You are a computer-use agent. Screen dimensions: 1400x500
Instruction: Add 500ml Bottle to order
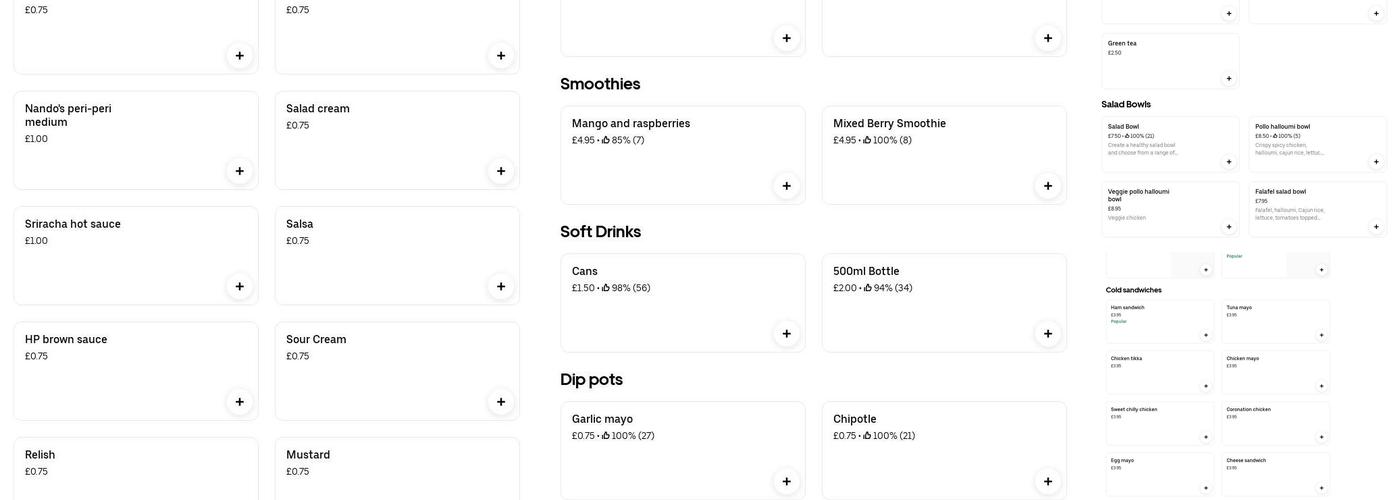click(1048, 334)
